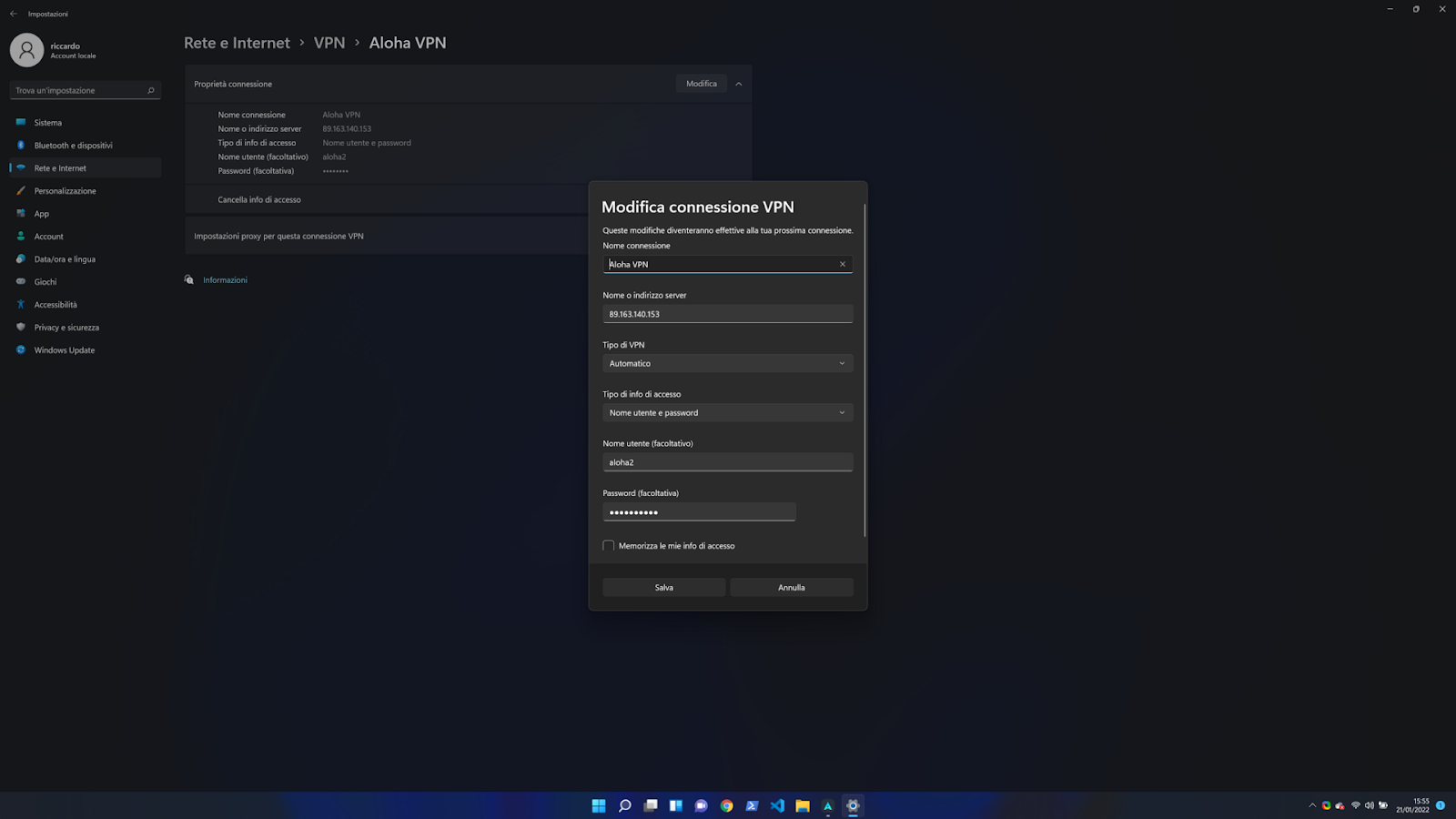Viewport: 1456px width, 819px height.
Task: Open the clock showing 15:55
Action: tap(1413, 805)
